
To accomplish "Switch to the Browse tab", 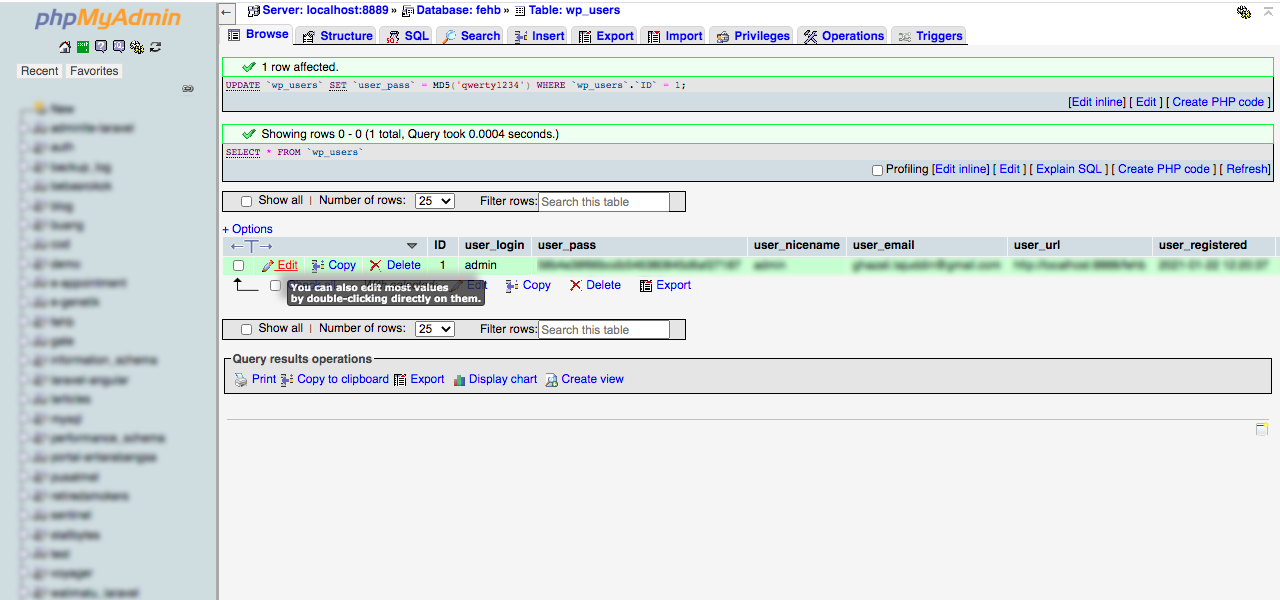I will coord(257,34).
